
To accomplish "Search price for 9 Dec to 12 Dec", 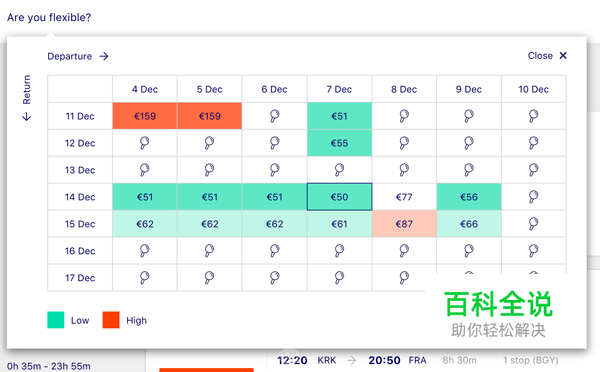I will point(469,143).
